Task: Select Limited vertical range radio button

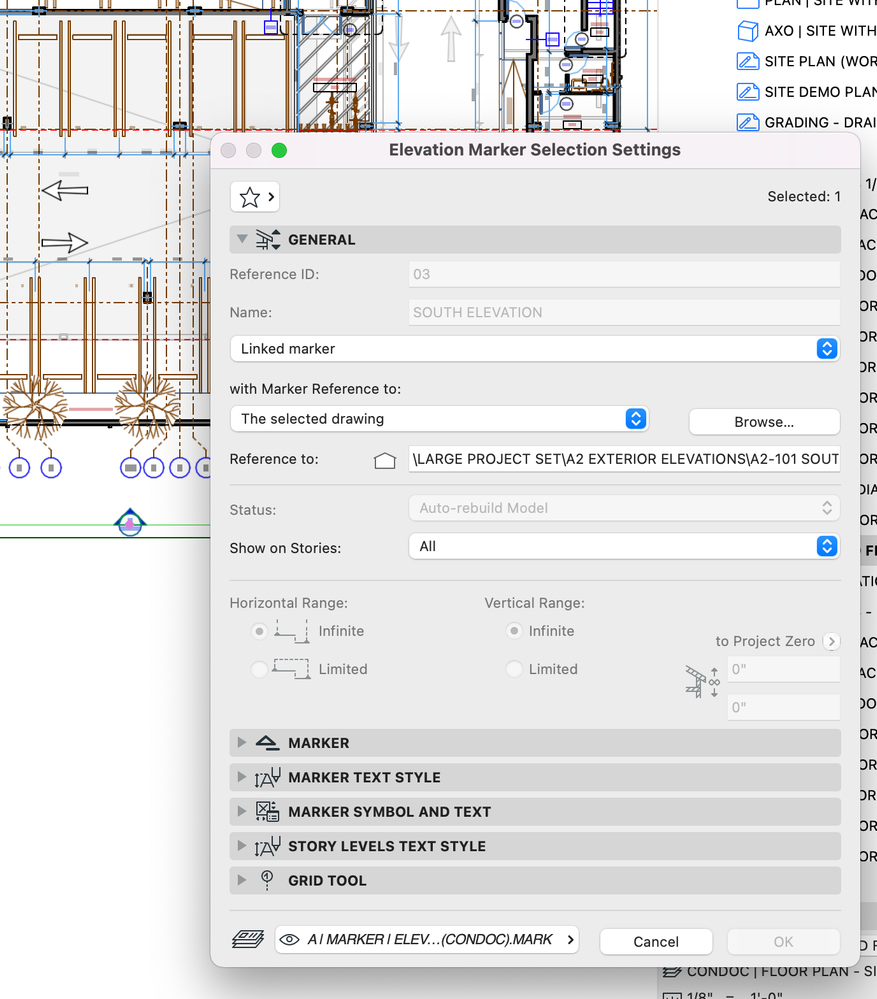Action: tap(515, 669)
